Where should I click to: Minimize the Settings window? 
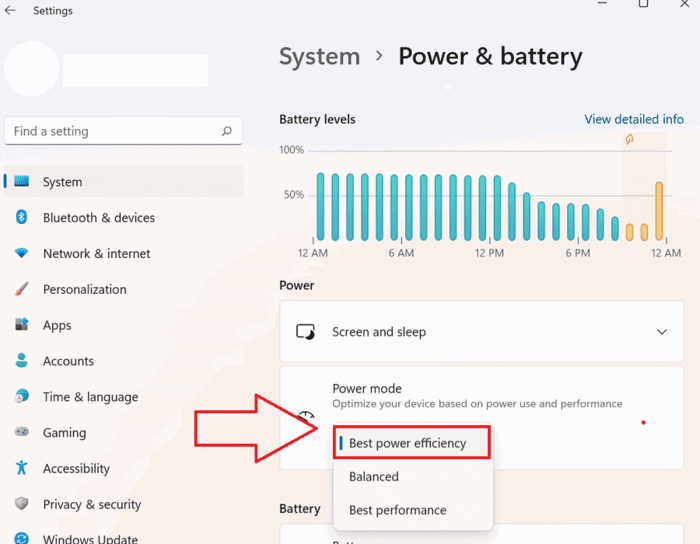[602, 4]
